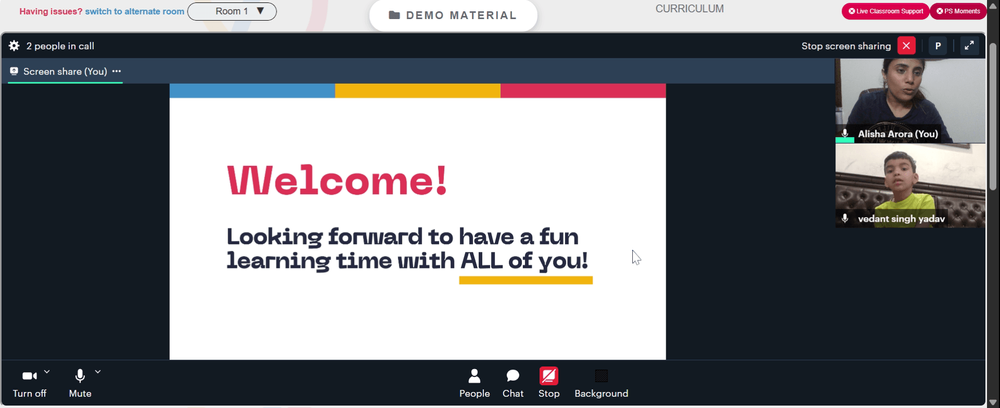Open Screen share tab options ellipsis
This screenshot has width=1000, height=408.
tap(116, 71)
